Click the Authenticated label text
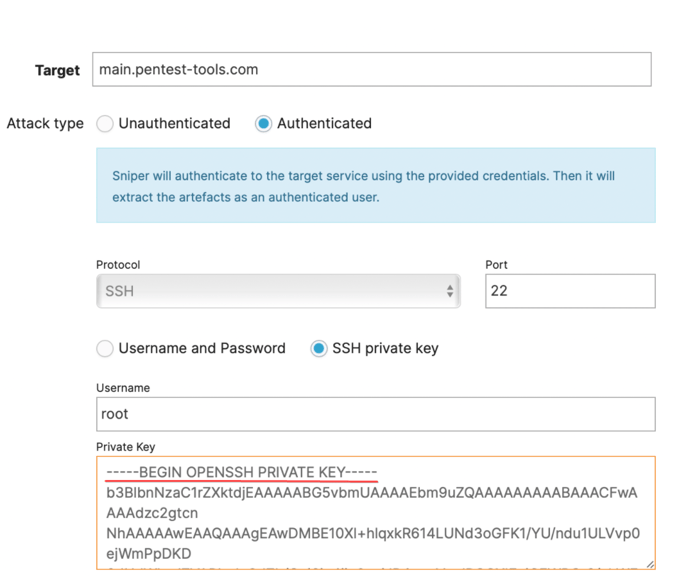The image size is (688, 582). pos(324,123)
